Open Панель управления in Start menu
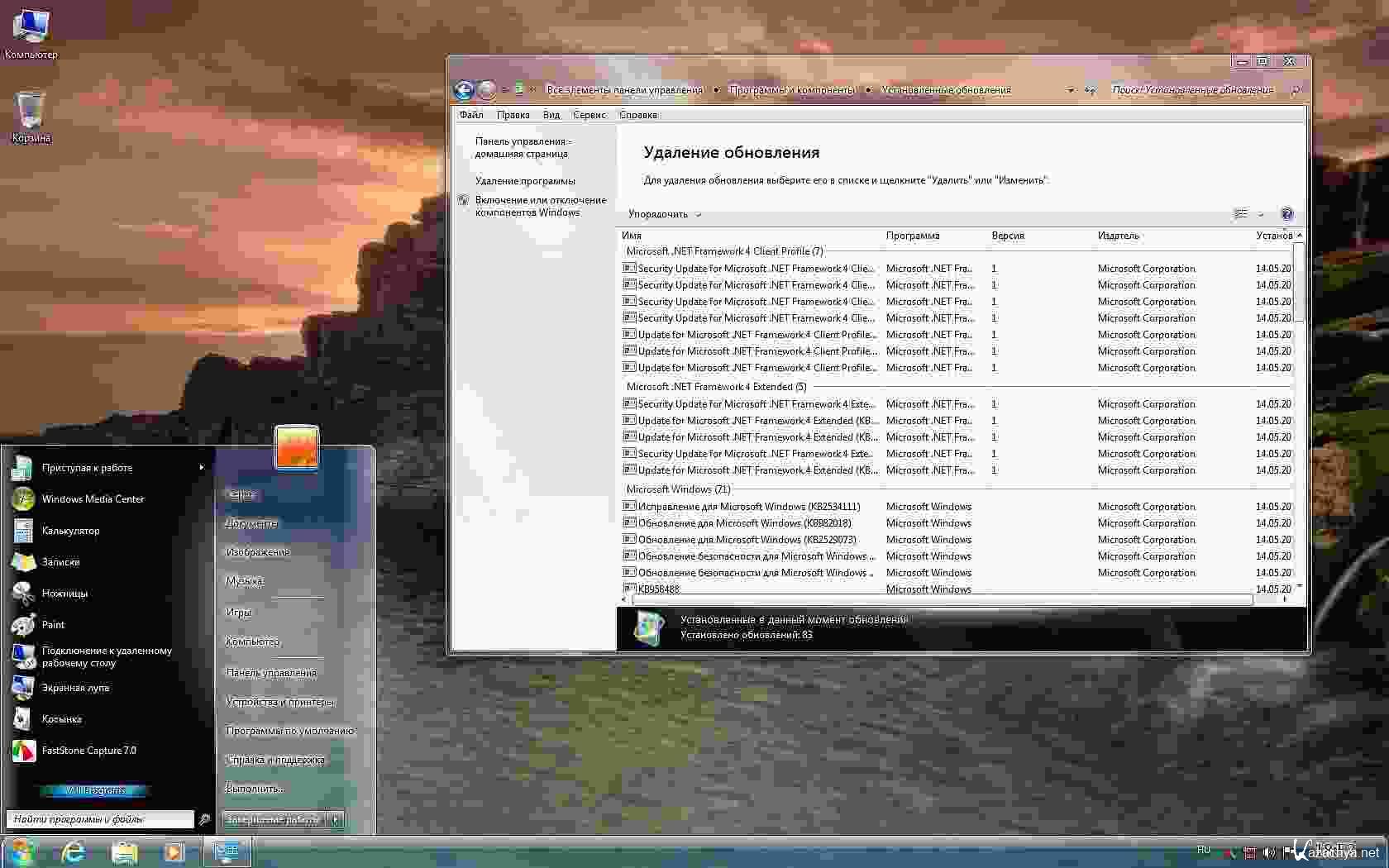 point(271,673)
